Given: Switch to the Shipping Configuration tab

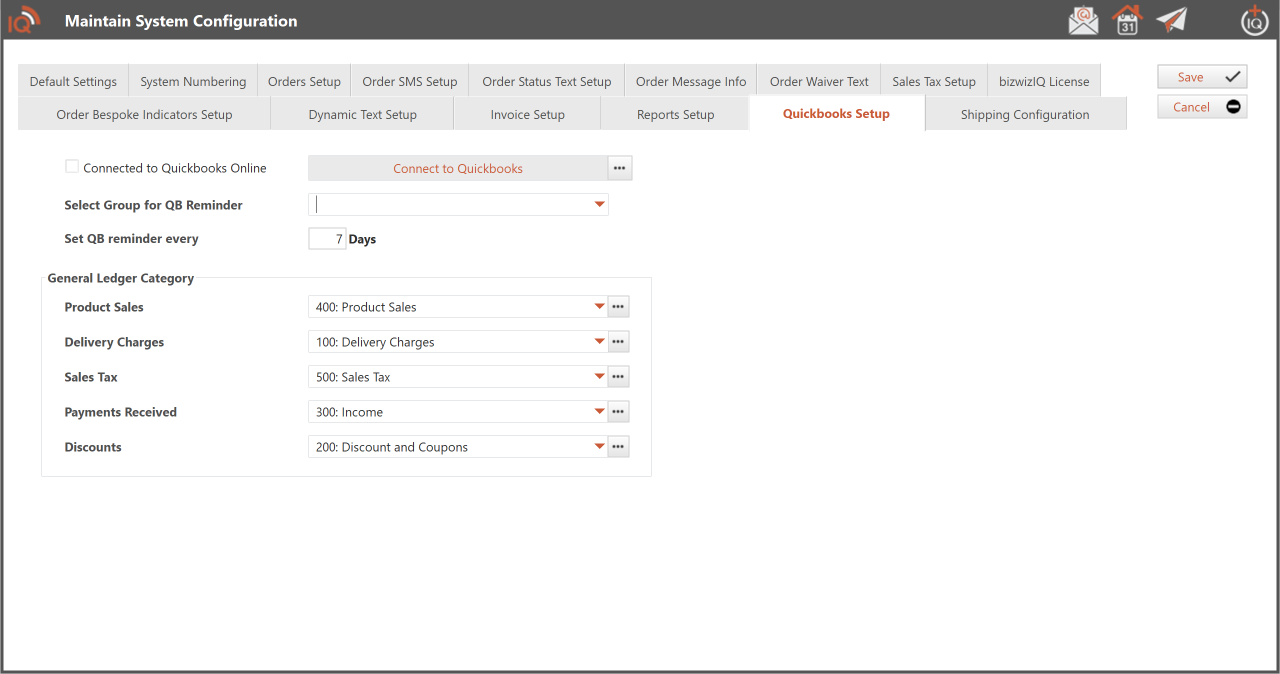Looking at the screenshot, I should [x=1025, y=114].
